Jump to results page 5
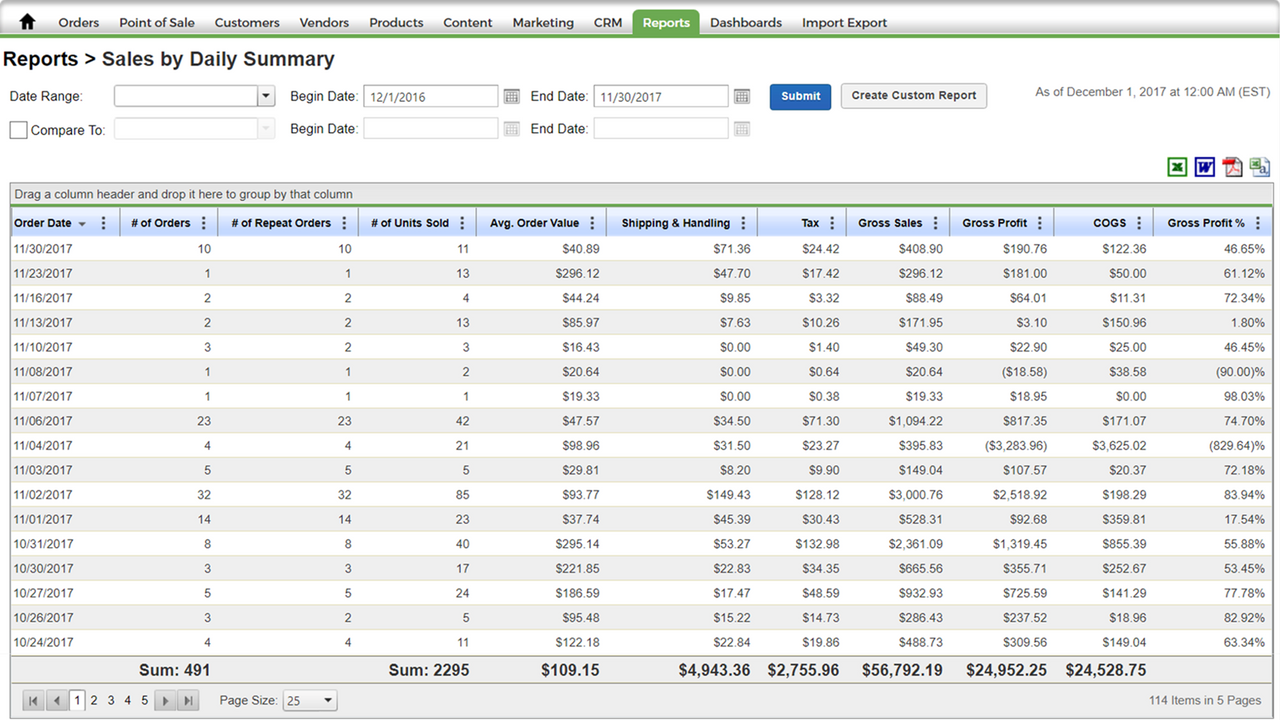Viewport: 1280px width, 720px height. (x=145, y=701)
